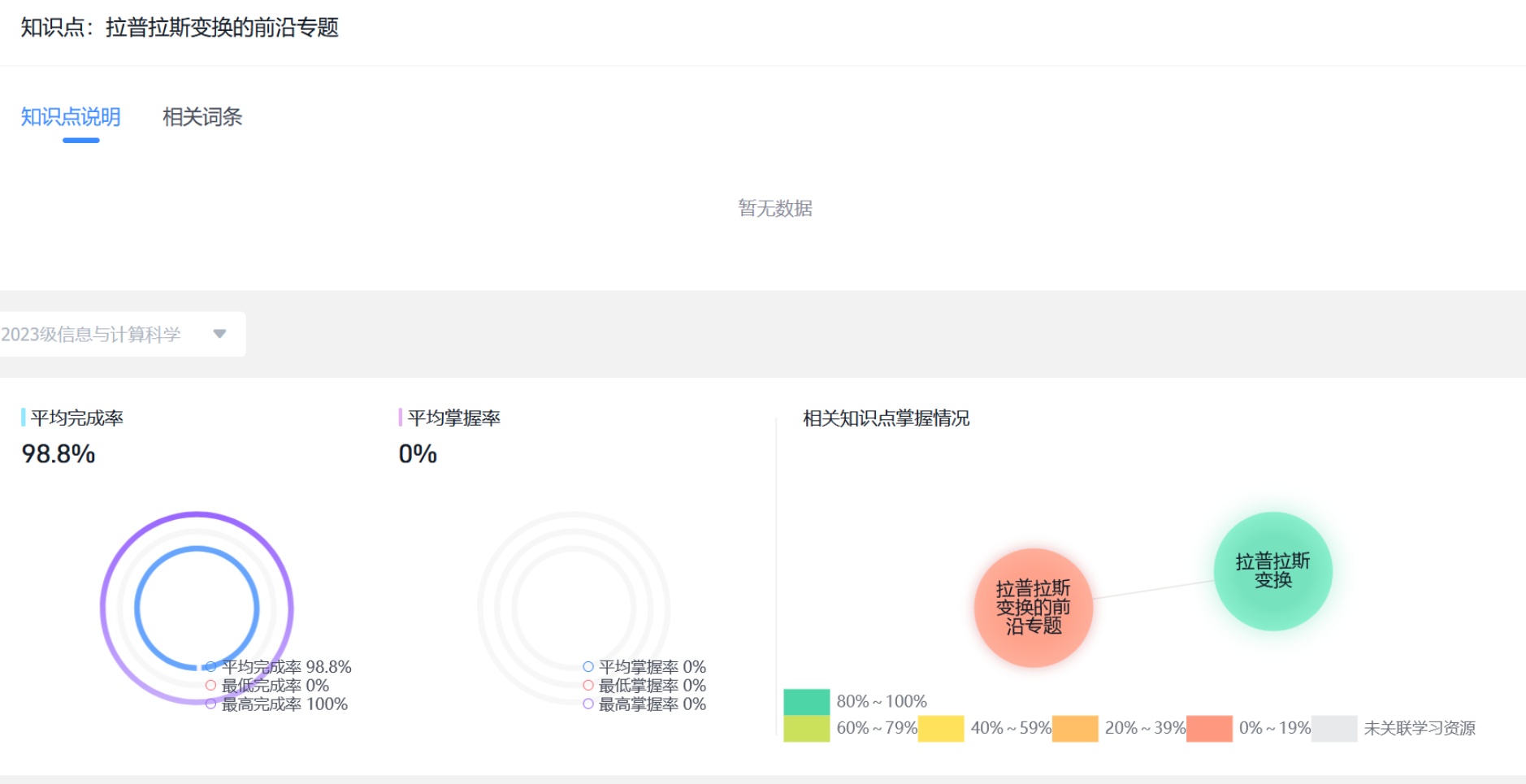Click the green 80%~100% legend swatch

pos(806,701)
